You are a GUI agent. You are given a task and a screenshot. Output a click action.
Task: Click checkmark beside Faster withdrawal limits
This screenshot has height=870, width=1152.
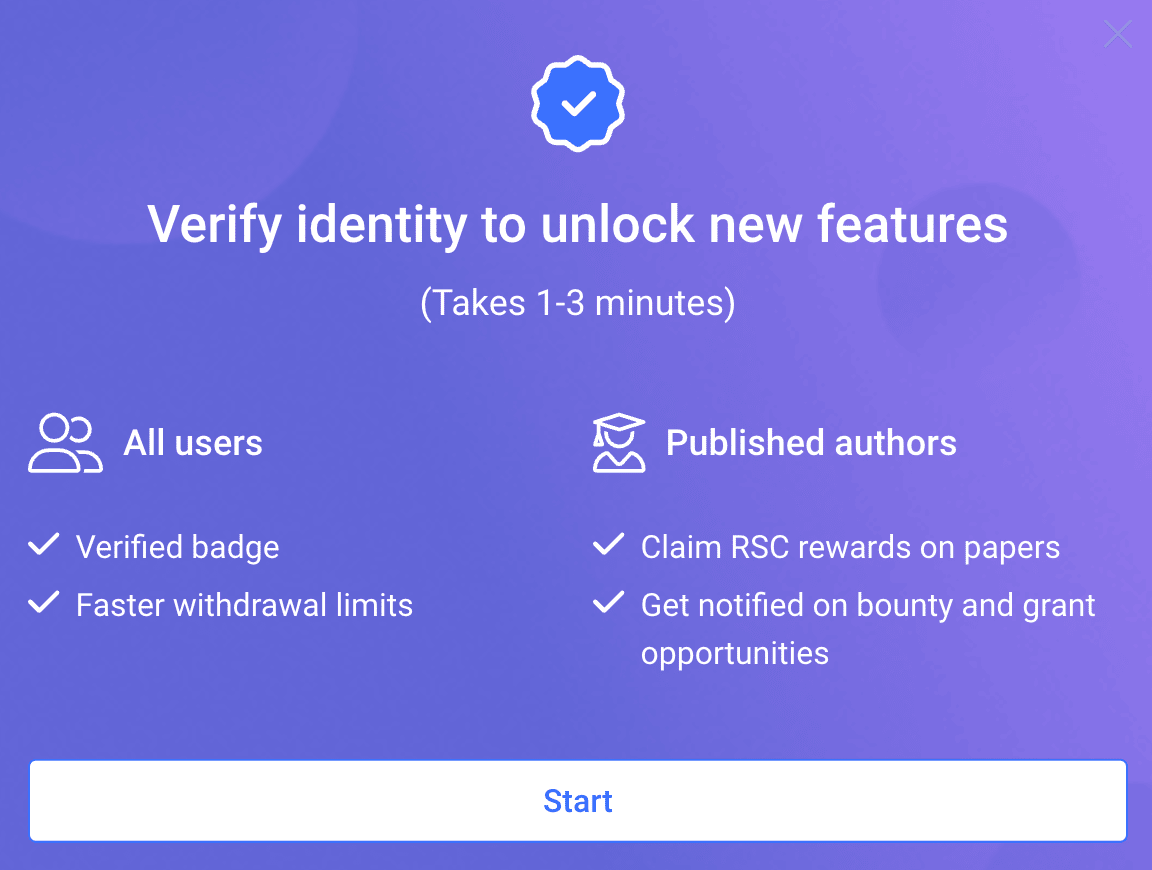44,603
